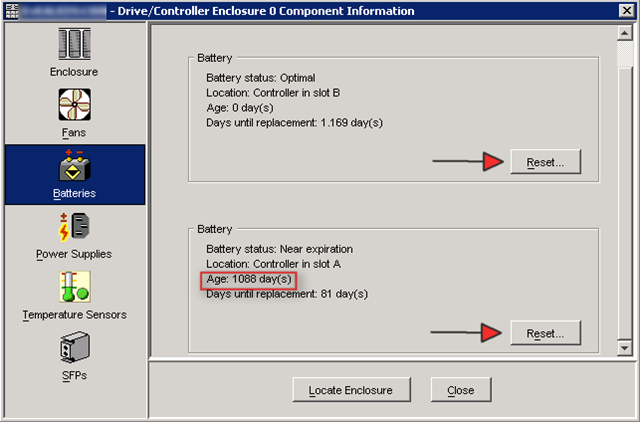Click the Controller in slot B location line
Viewport: 640px width, 422px height.
coord(272,92)
